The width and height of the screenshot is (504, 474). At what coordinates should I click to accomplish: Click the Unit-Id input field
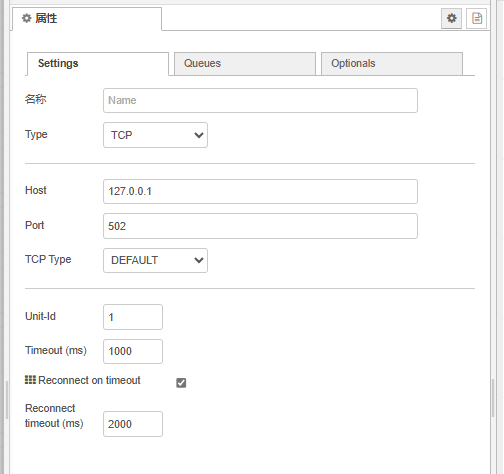tap(133, 317)
